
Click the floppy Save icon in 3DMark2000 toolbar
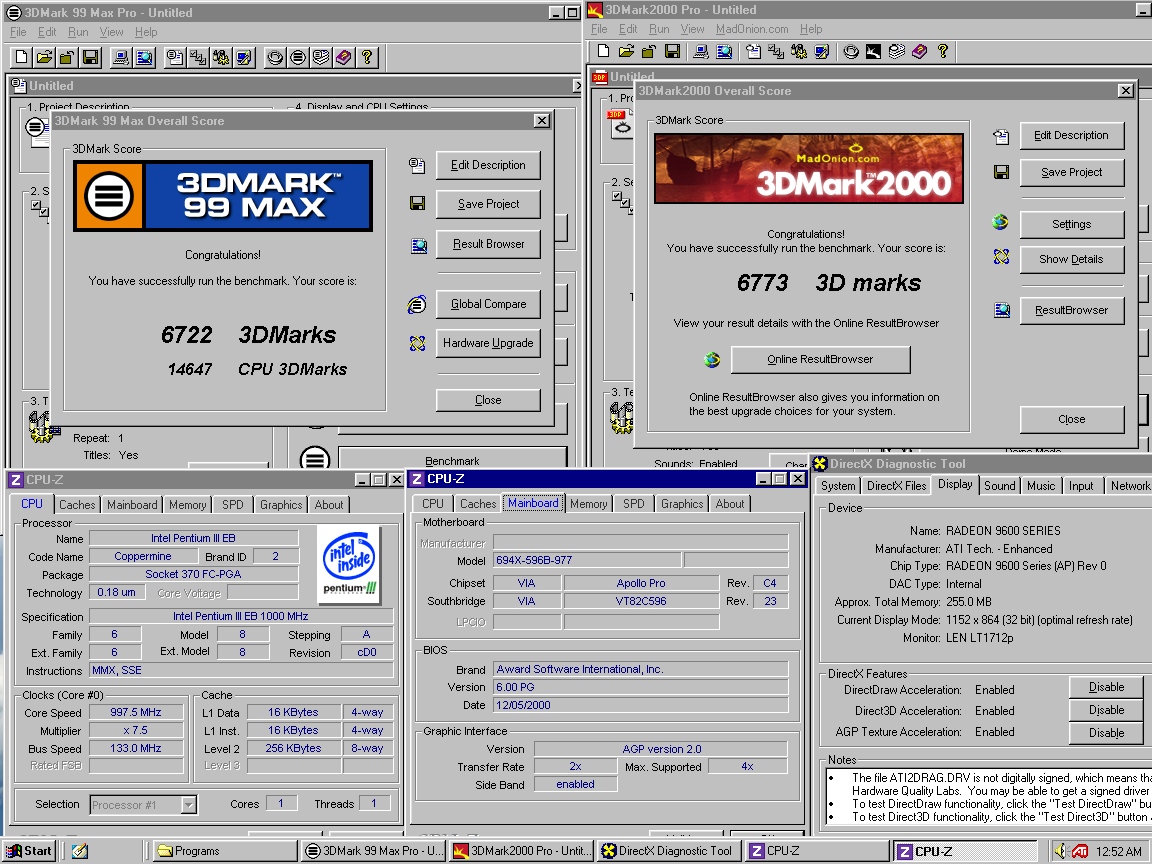(x=672, y=51)
